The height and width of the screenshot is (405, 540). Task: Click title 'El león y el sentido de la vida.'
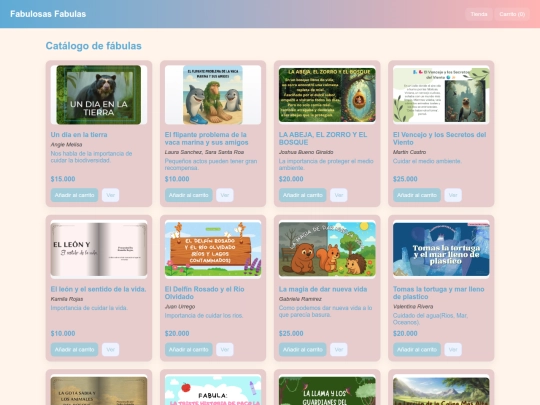pyautogui.click(x=98, y=289)
